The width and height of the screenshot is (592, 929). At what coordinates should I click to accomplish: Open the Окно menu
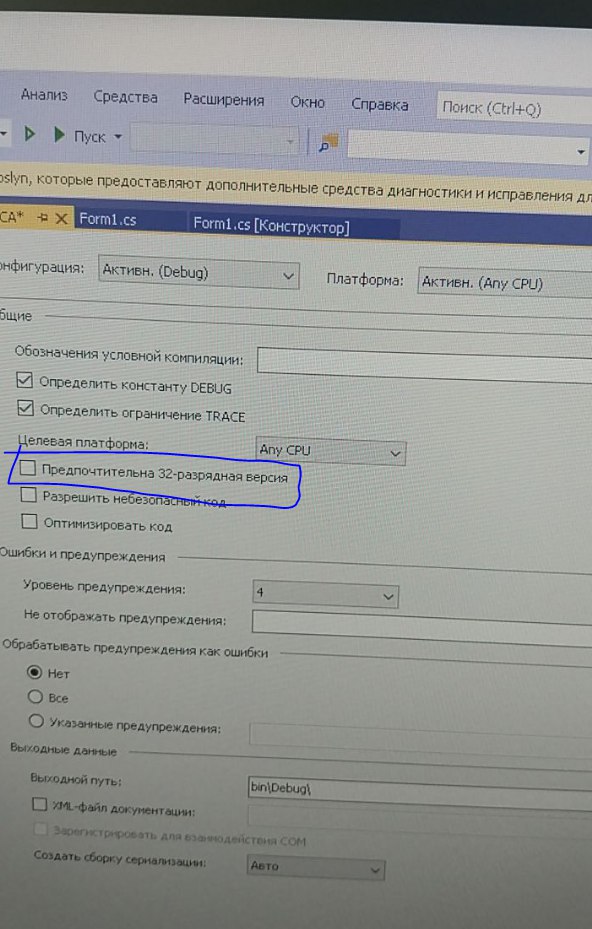pos(307,102)
